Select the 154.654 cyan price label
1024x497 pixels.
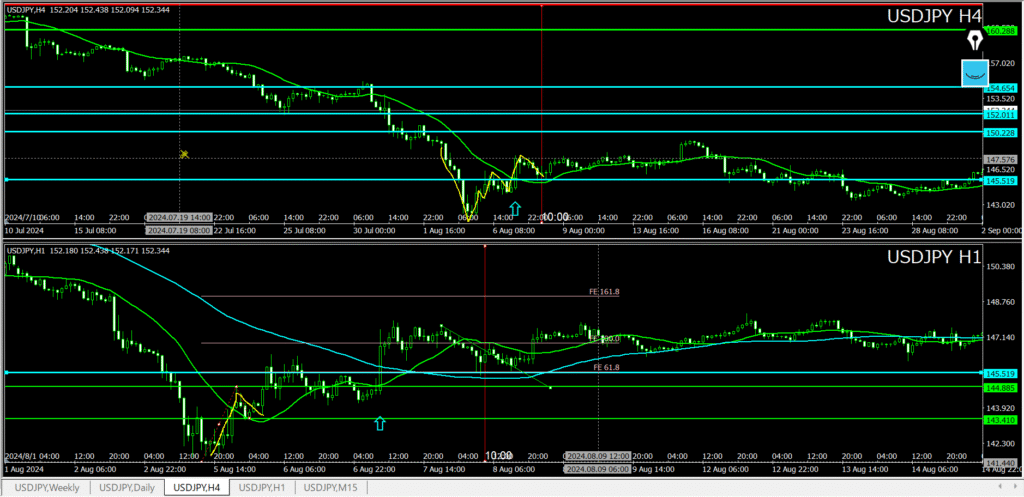pos(1001,88)
